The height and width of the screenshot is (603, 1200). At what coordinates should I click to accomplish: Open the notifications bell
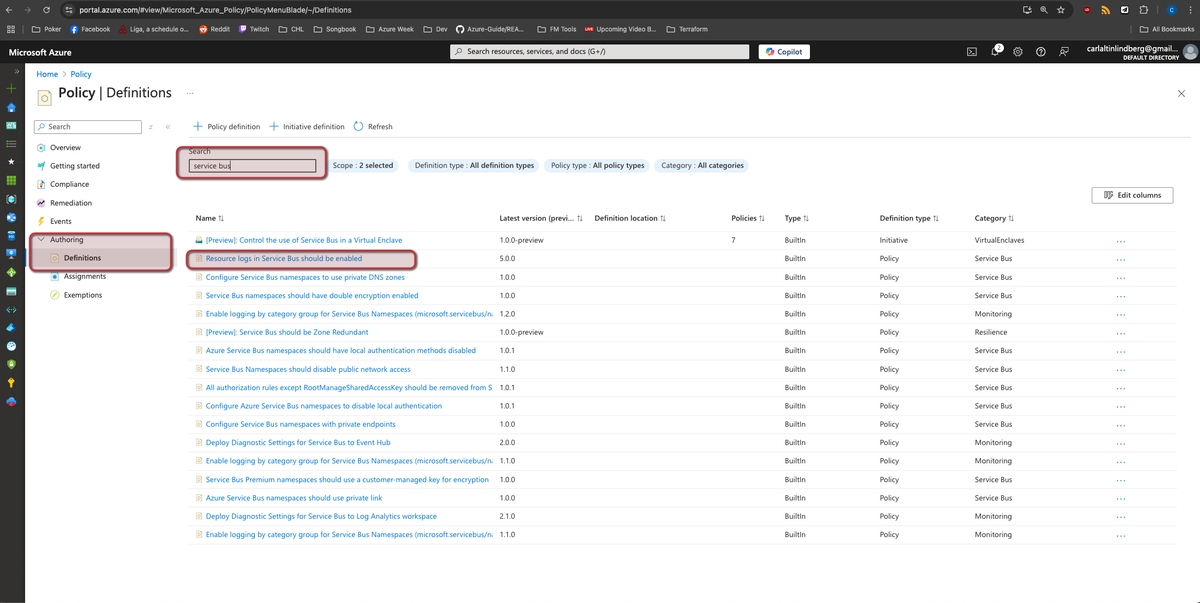pyautogui.click(x=996, y=51)
